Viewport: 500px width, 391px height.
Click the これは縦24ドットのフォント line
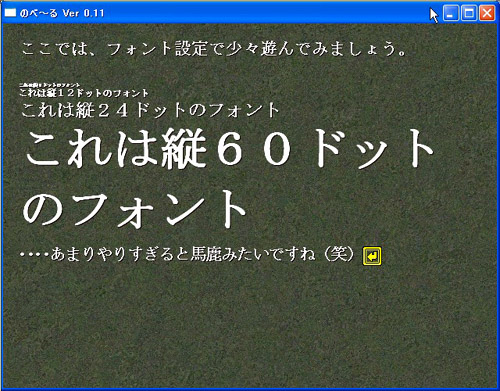tap(150, 110)
